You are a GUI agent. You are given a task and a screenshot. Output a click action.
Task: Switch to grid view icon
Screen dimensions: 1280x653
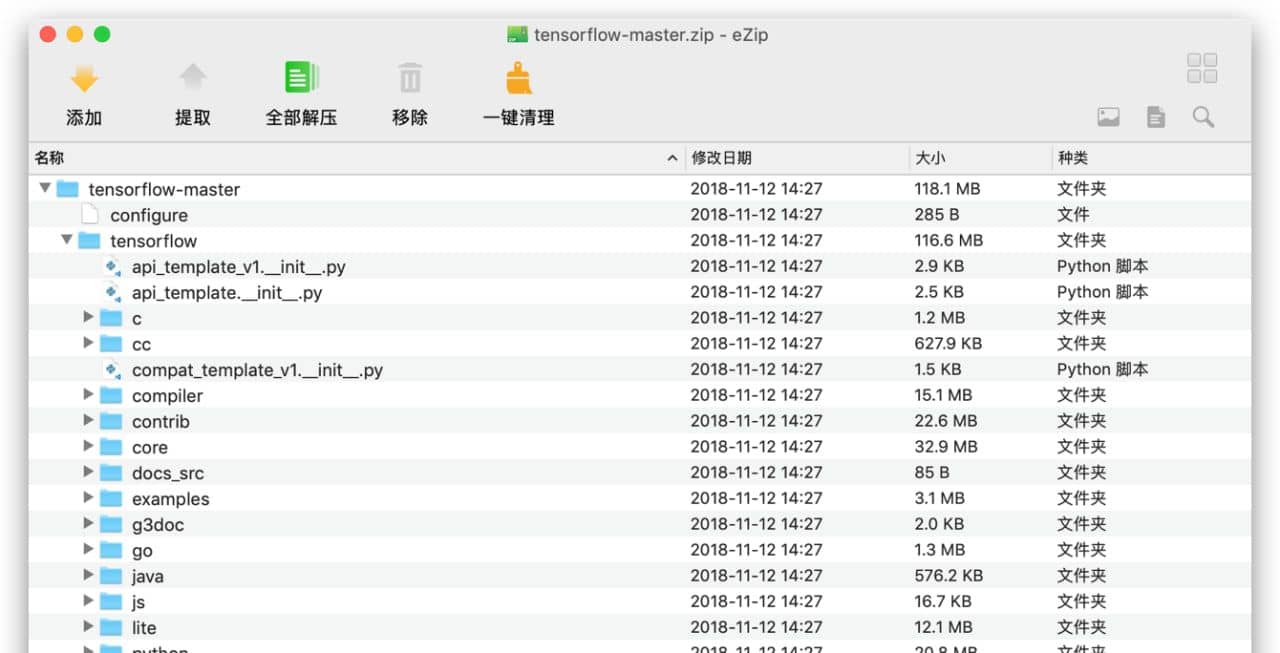point(1202,68)
